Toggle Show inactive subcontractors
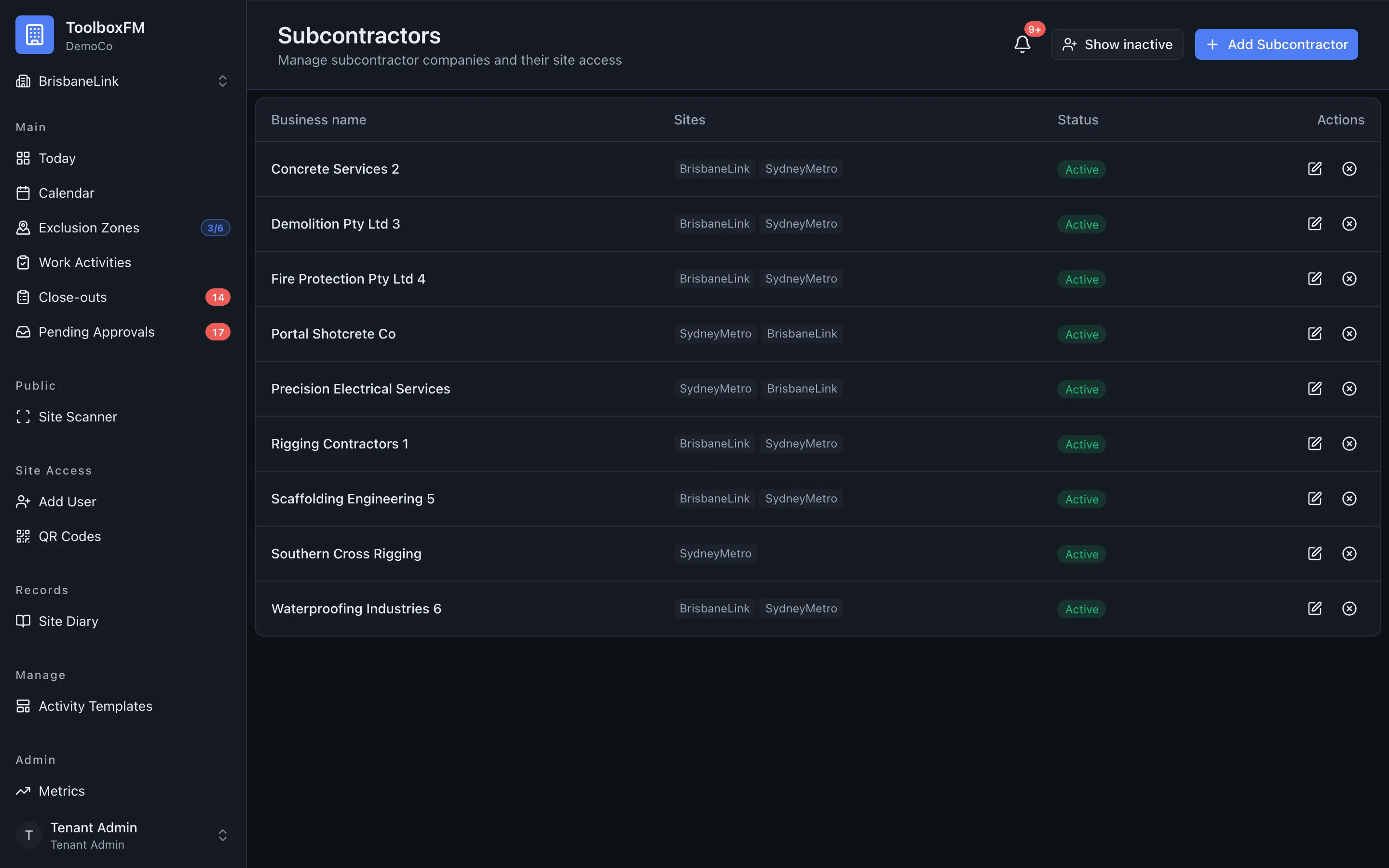The width and height of the screenshot is (1389, 868). pos(1117,44)
